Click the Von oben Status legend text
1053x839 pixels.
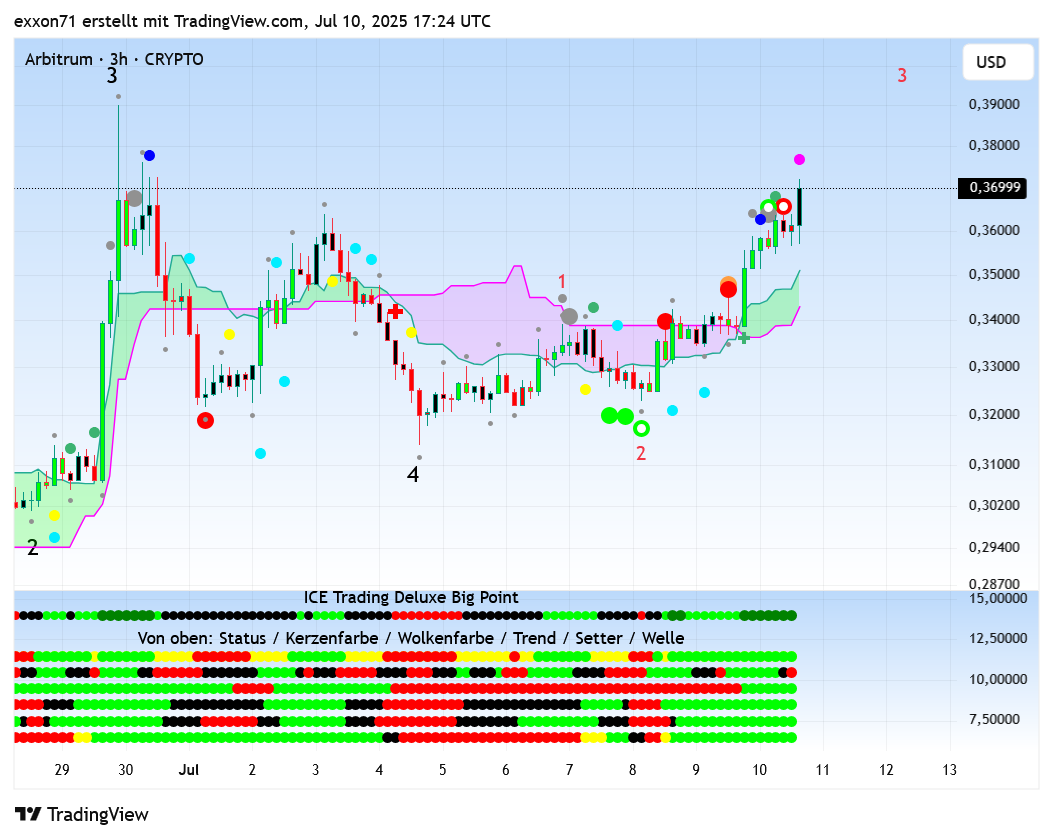(x=411, y=638)
